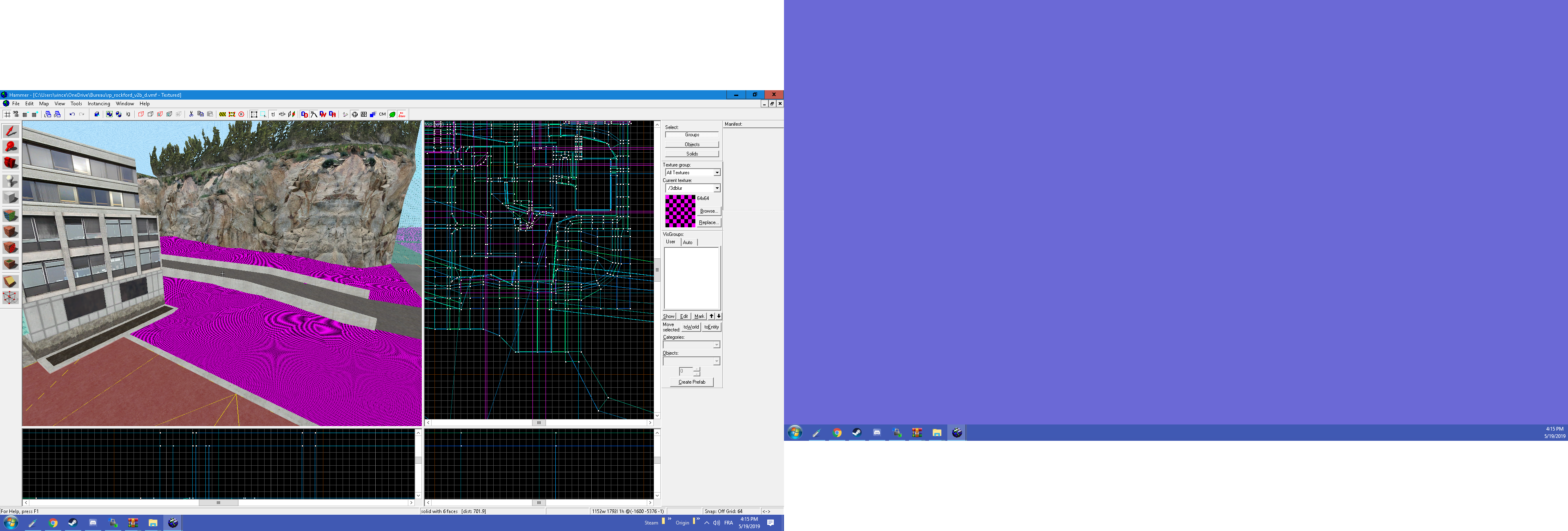This screenshot has width=1568, height=531.
Task: Click the magenta checker texture preview
Action: 680,211
